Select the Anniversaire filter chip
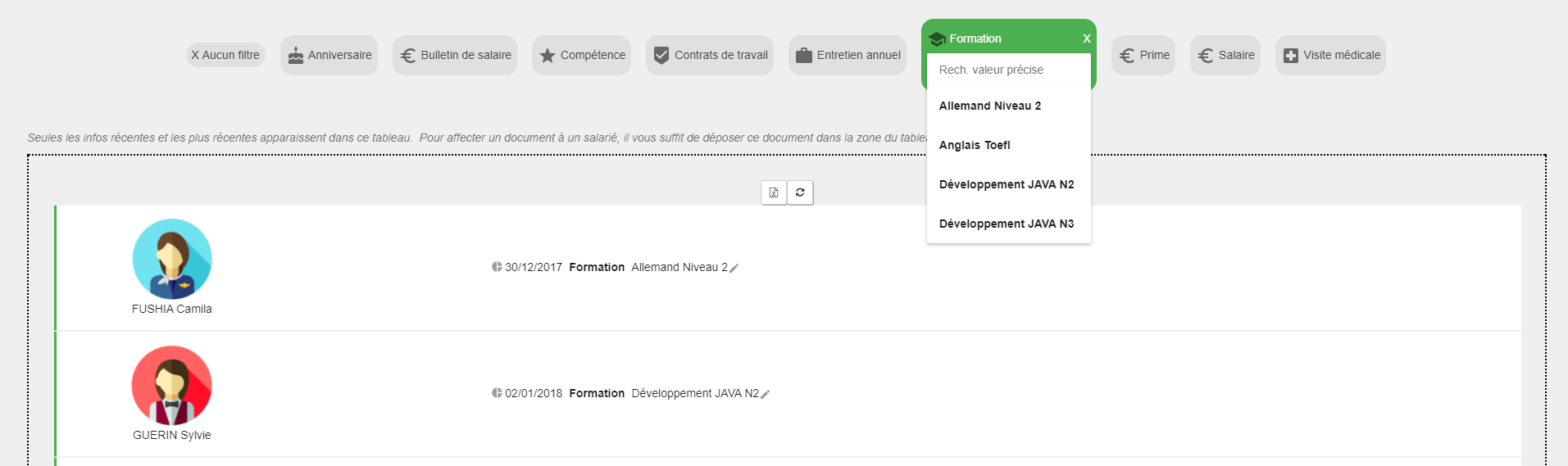Screen dimensions: 1568x466 pos(329,55)
